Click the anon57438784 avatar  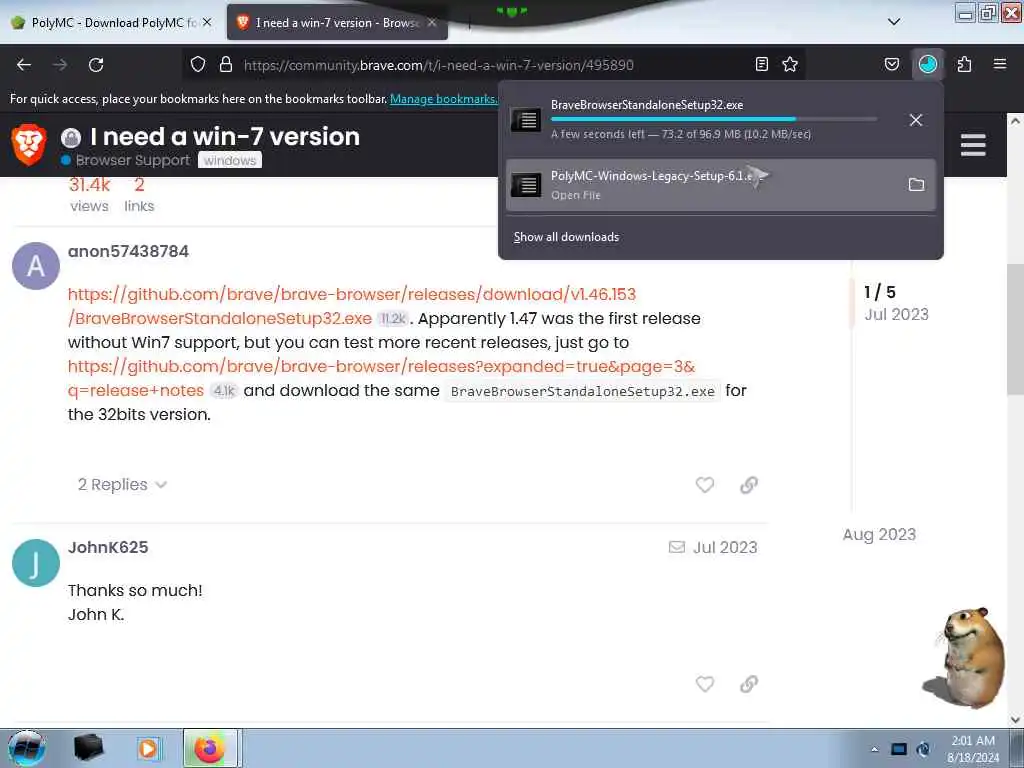click(x=36, y=266)
